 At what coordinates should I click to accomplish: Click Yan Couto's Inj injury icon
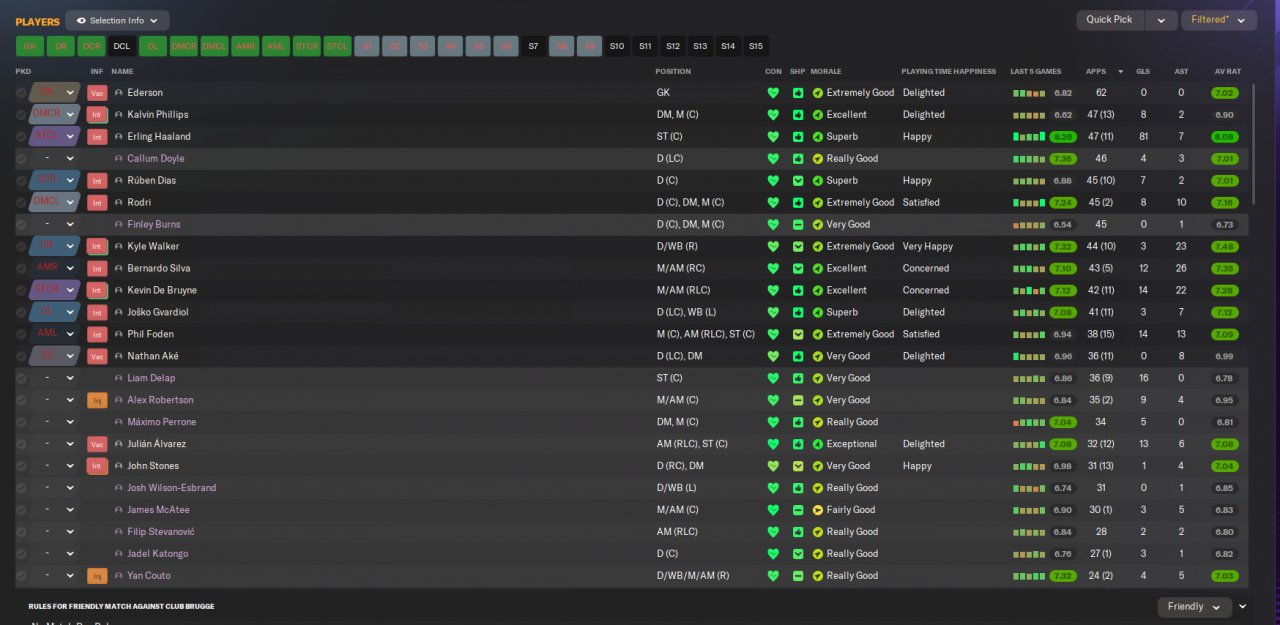pyautogui.click(x=97, y=576)
